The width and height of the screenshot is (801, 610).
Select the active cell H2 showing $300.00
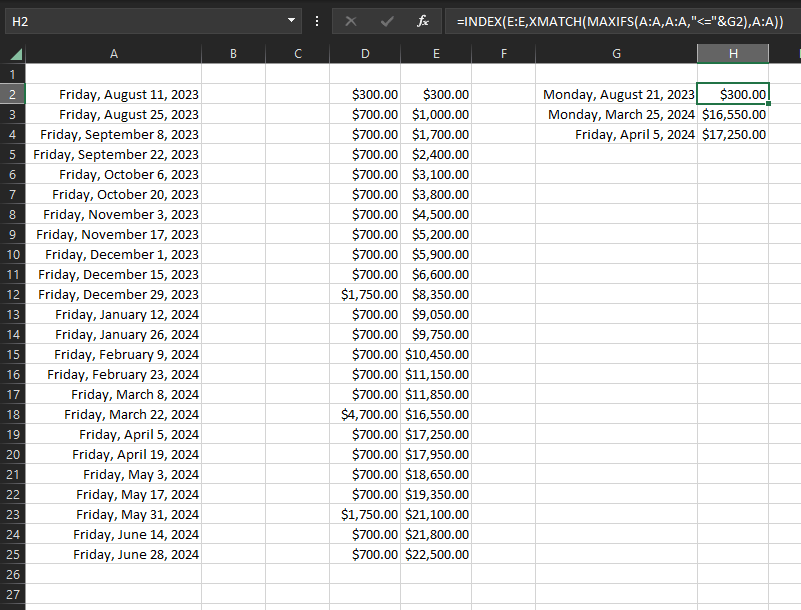tap(733, 95)
